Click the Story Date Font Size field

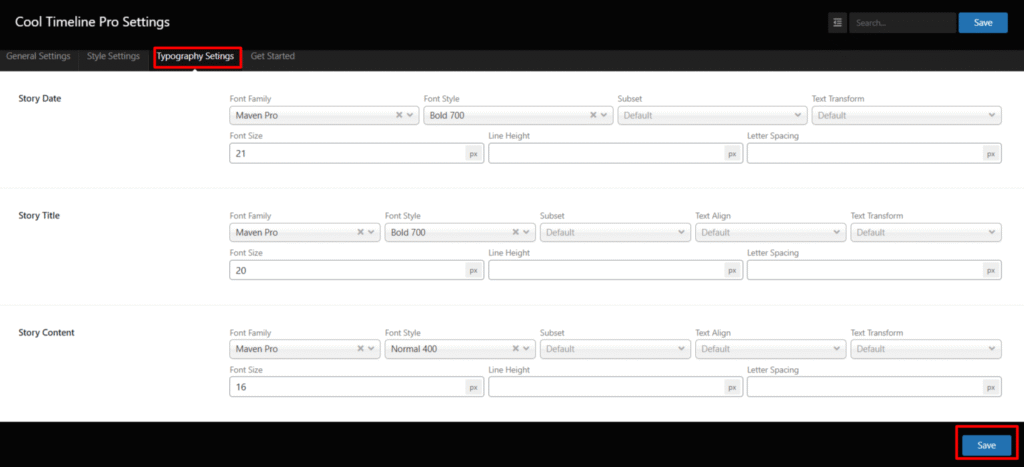(346, 154)
